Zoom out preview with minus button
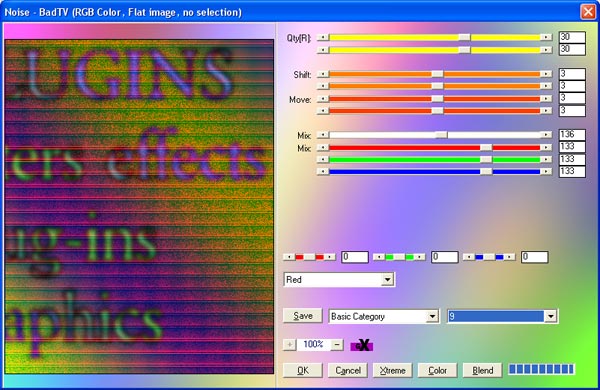Screen dimensions: 600x390 (337, 344)
